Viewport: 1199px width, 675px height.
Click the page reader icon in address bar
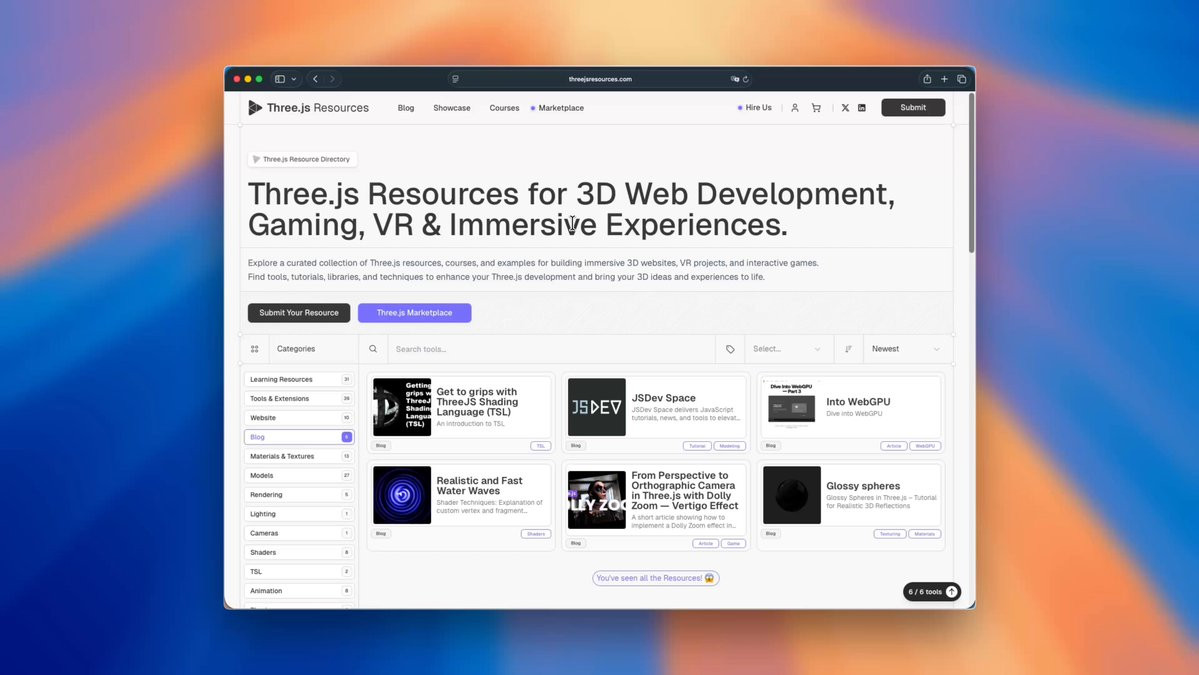(455, 79)
